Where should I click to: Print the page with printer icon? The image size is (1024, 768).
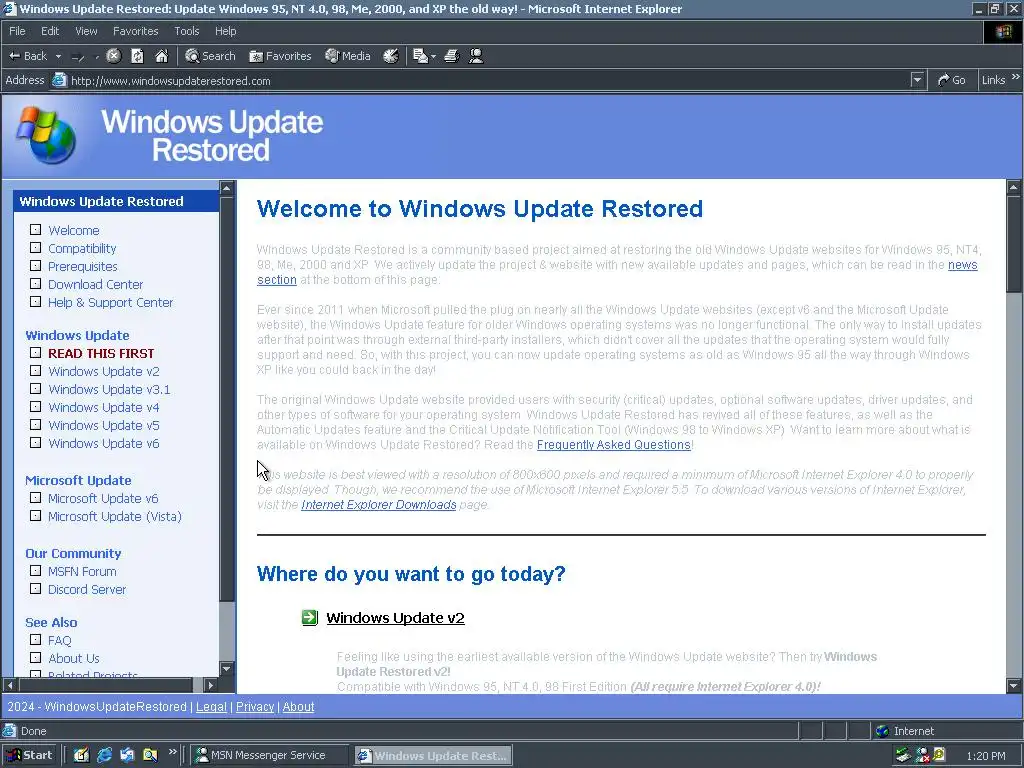pos(451,56)
